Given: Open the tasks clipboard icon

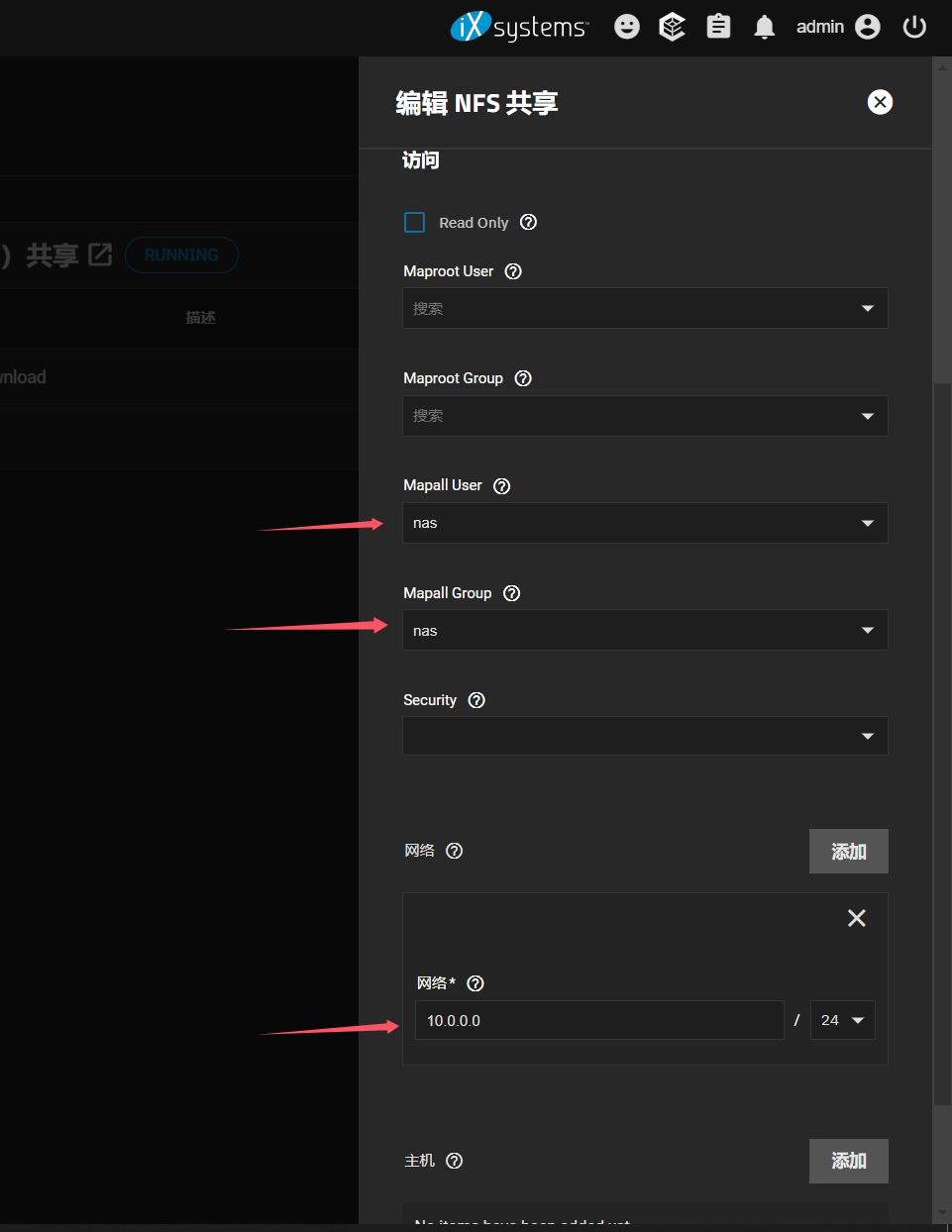Looking at the screenshot, I should pos(718,27).
